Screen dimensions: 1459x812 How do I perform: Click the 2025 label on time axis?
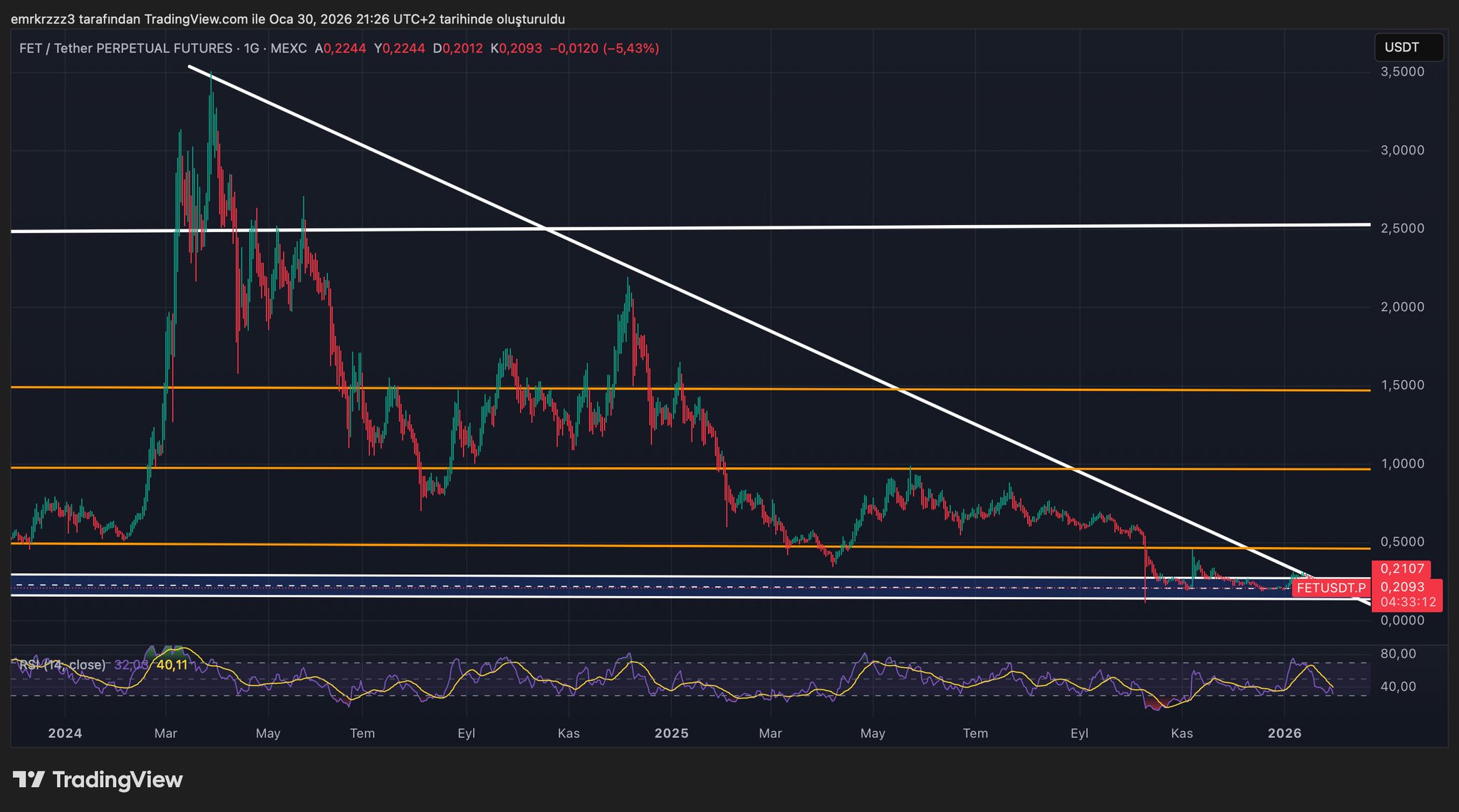(671, 733)
